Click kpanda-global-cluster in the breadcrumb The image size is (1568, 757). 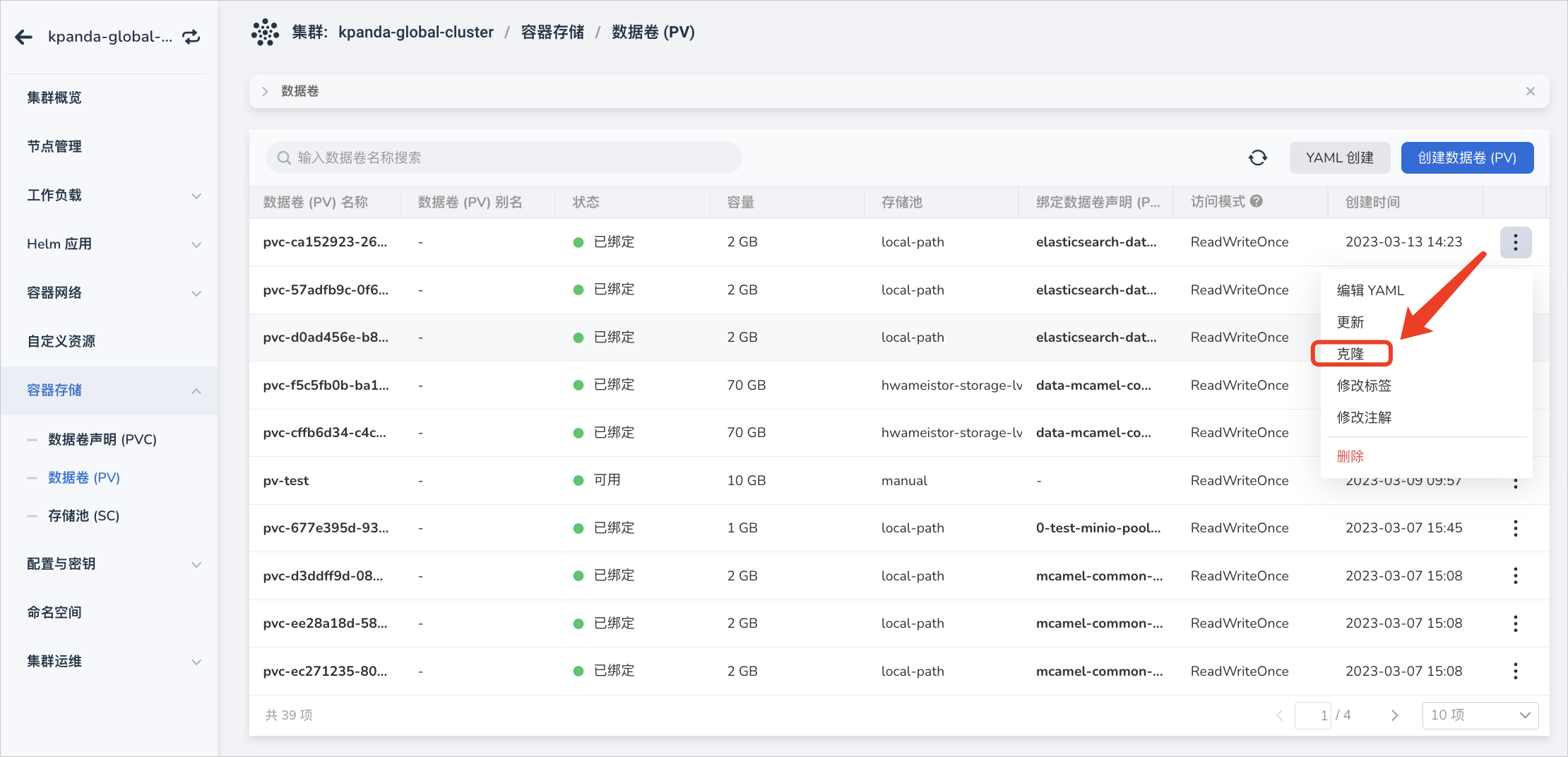point(416,32)
